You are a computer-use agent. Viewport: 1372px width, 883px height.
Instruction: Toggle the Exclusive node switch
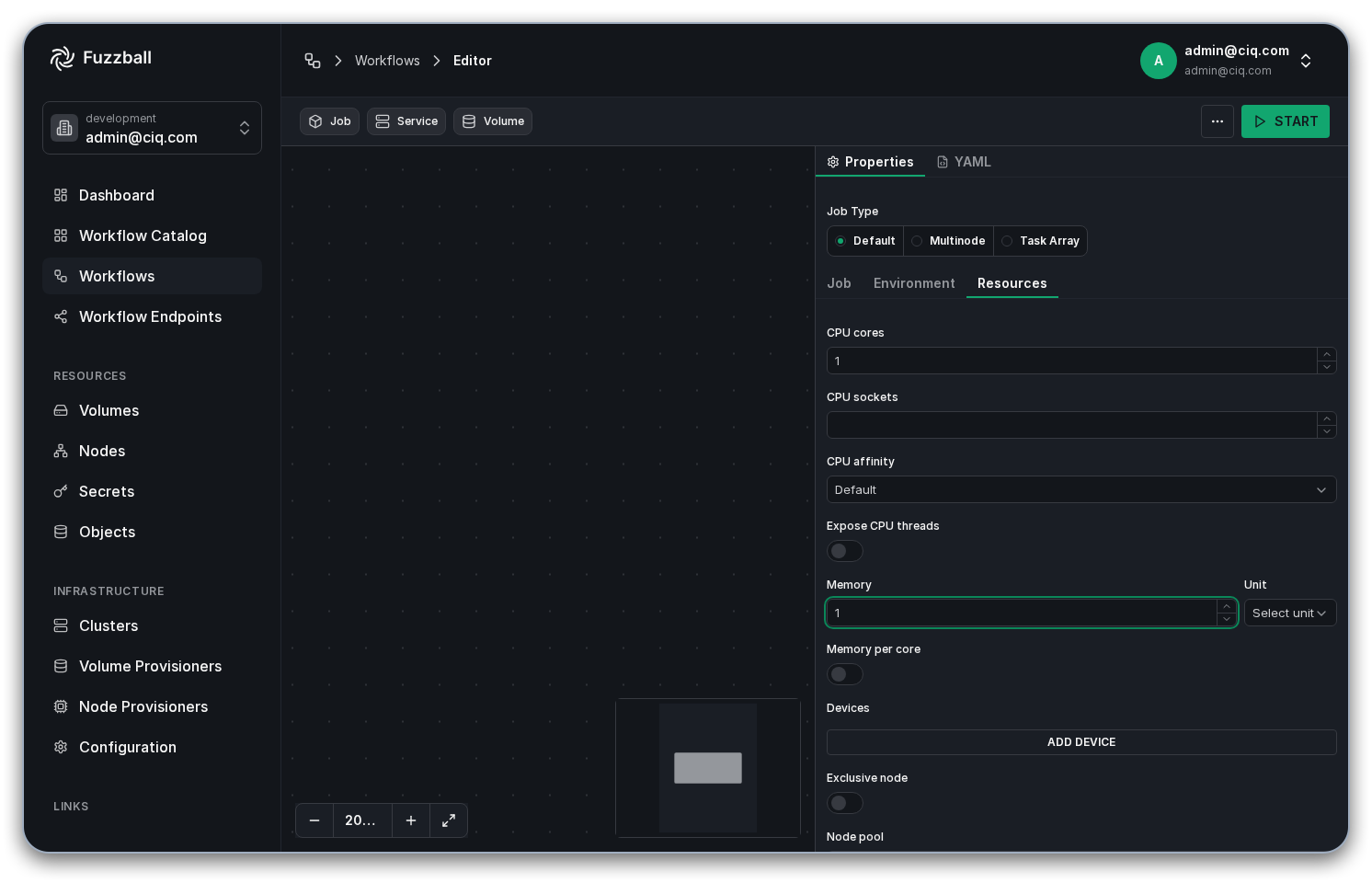[x=845, y=803]
